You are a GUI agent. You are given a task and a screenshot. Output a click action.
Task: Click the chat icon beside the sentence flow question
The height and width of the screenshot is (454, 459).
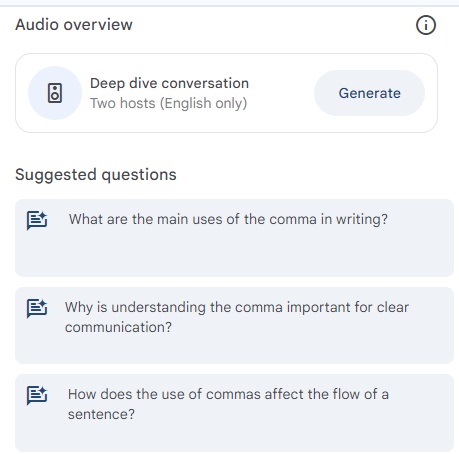point(37,395)
